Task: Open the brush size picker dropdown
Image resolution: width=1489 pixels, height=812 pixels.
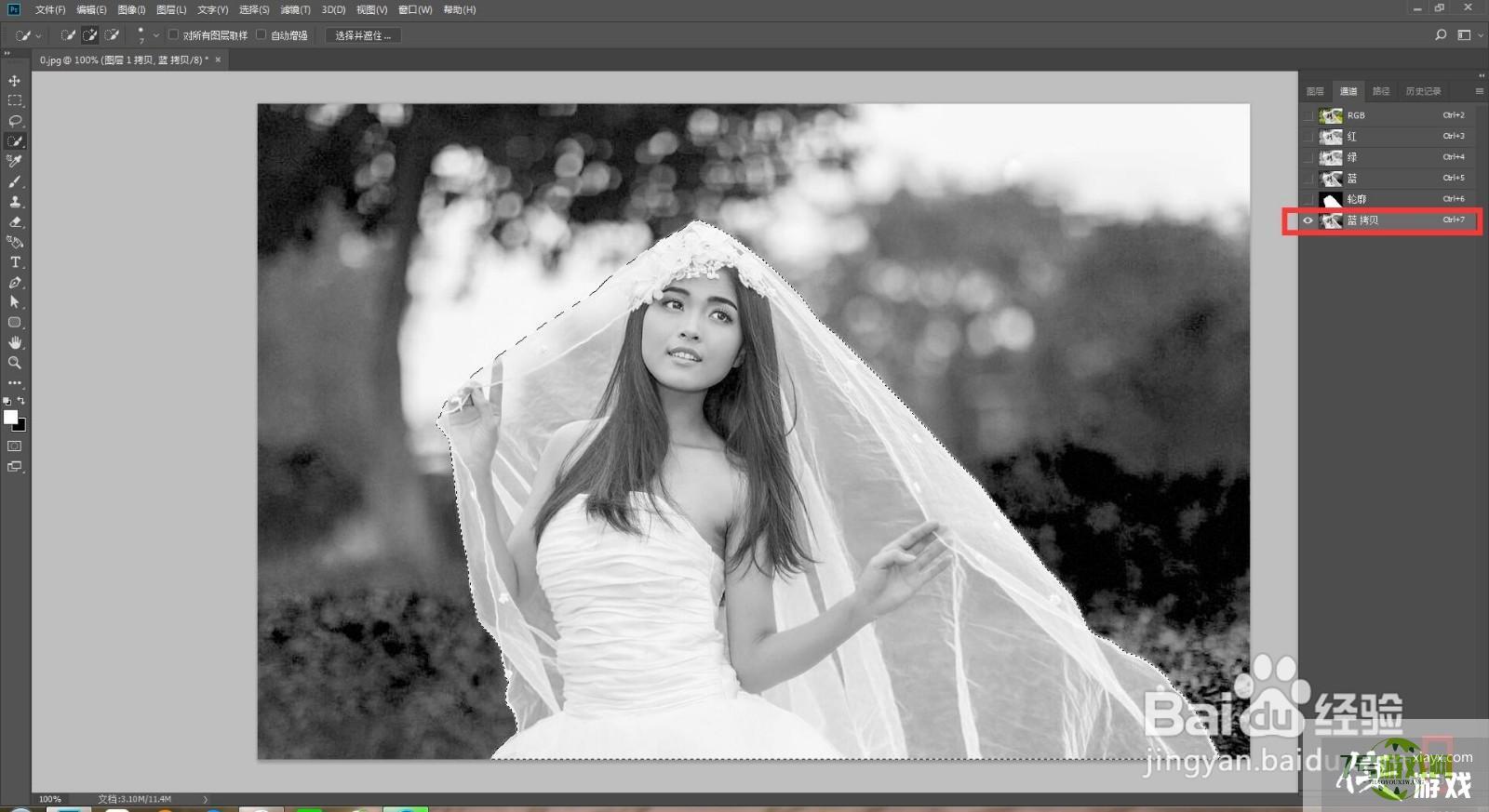Action: tap(156, 35)
